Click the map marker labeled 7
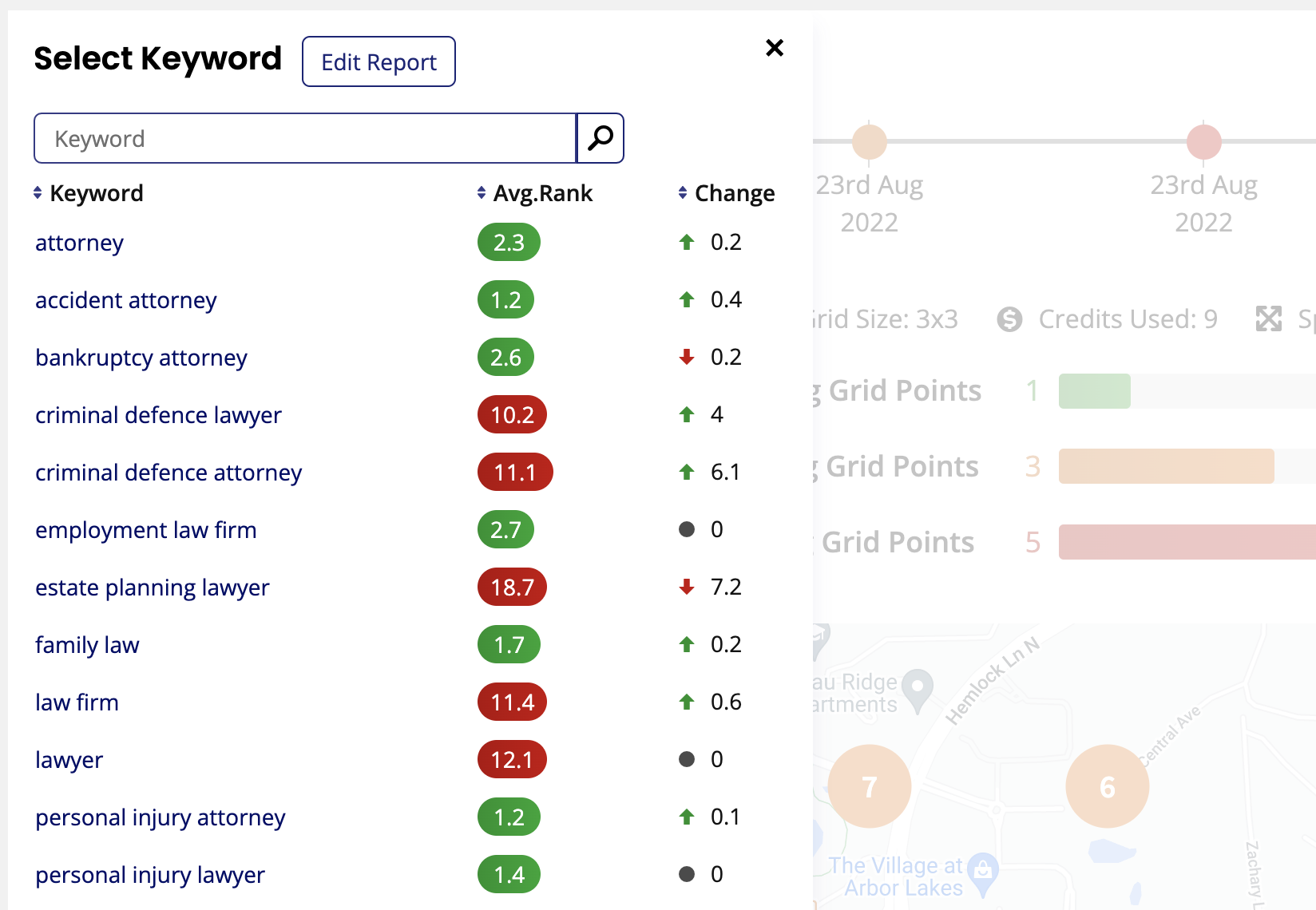1316x910 pixels. 869,785
